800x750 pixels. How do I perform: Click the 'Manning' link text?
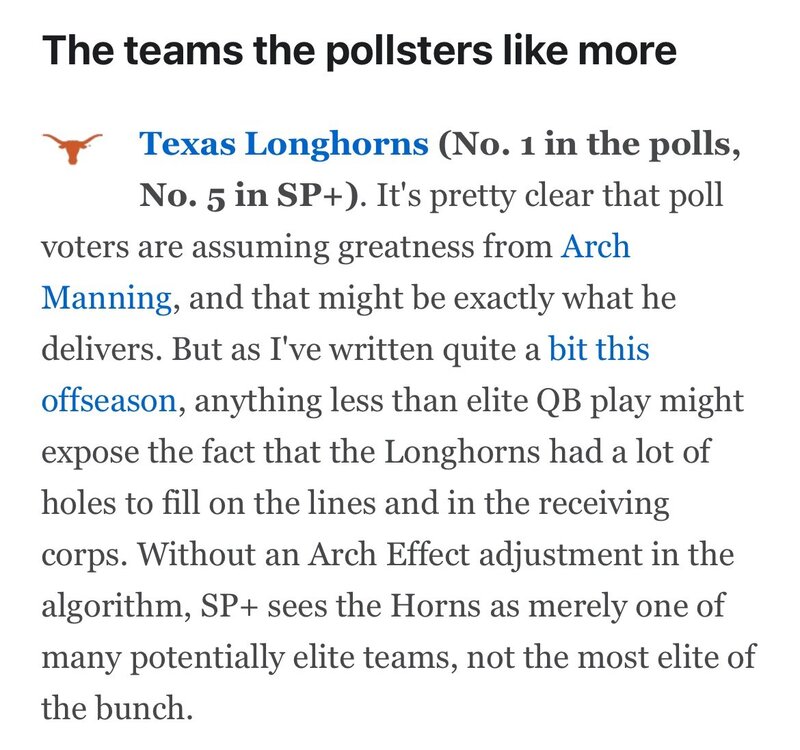[106, 297]
